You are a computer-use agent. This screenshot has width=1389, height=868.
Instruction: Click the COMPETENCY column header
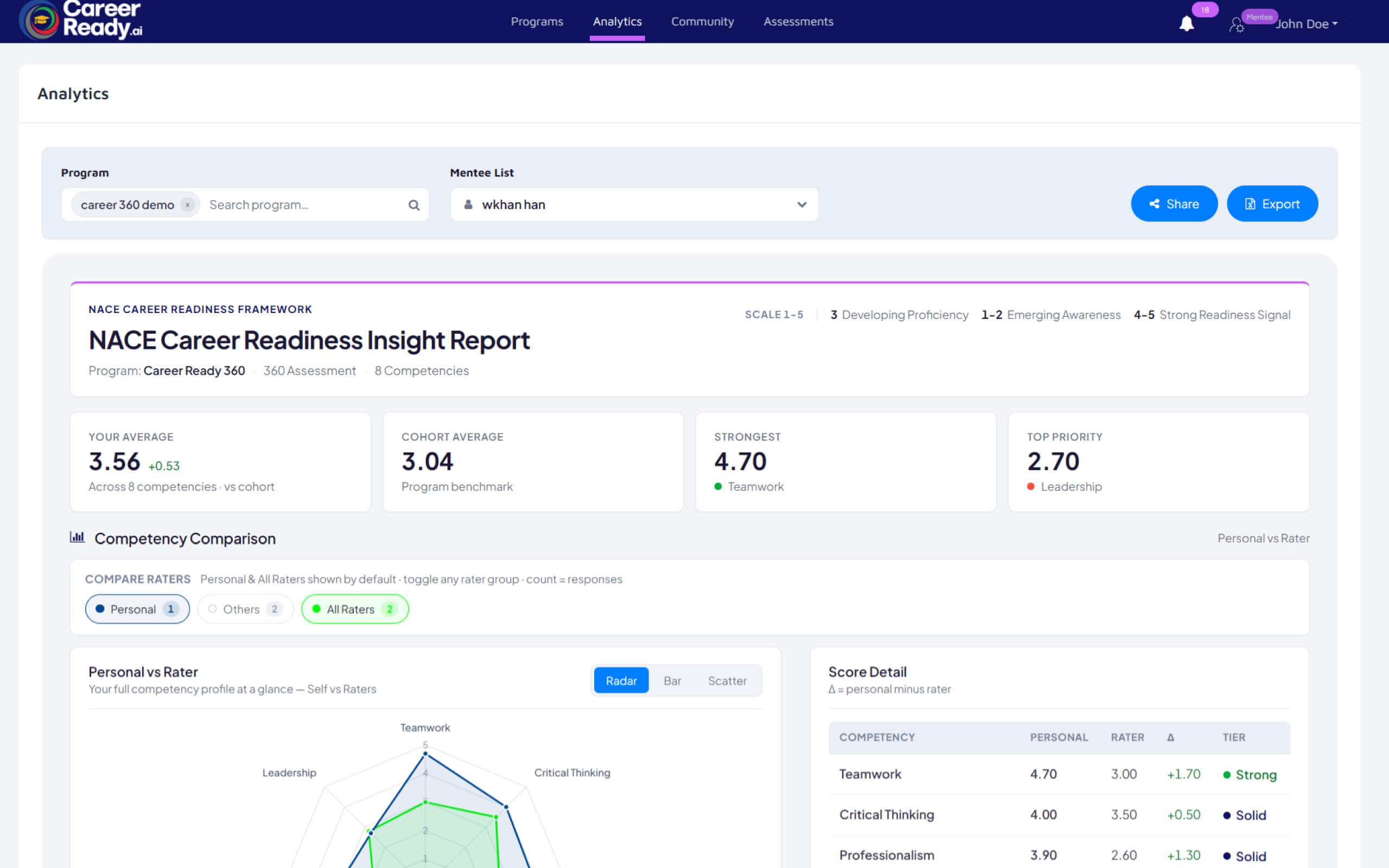click(x=876, y=737)
